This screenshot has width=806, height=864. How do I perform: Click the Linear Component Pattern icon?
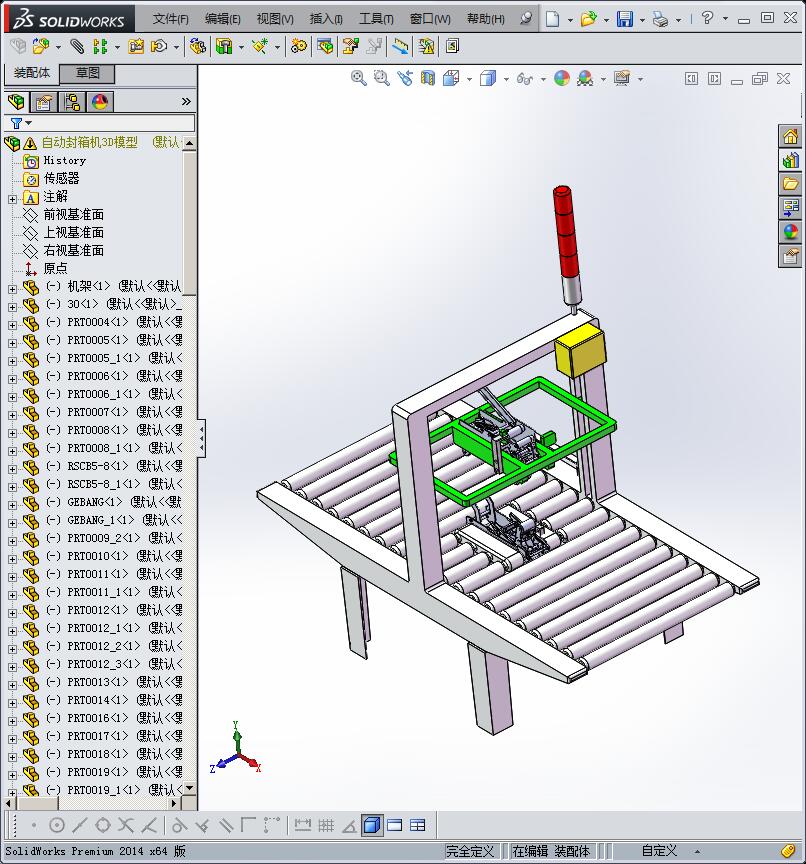click(100, 46)
